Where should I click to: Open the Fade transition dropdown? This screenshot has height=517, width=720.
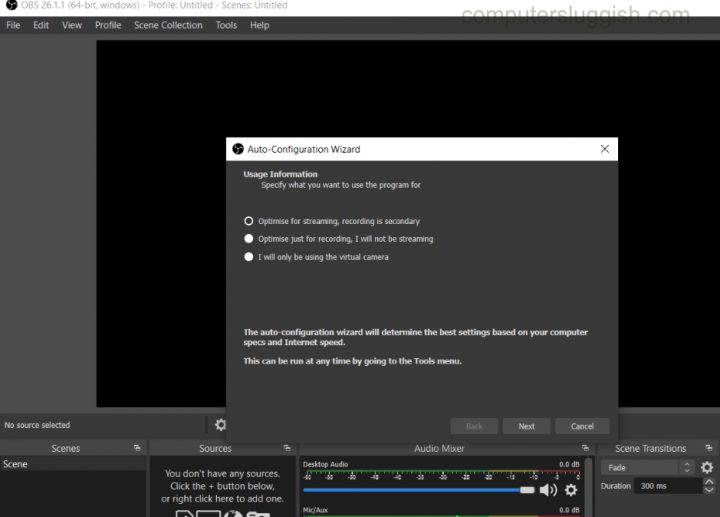point(648,467)
